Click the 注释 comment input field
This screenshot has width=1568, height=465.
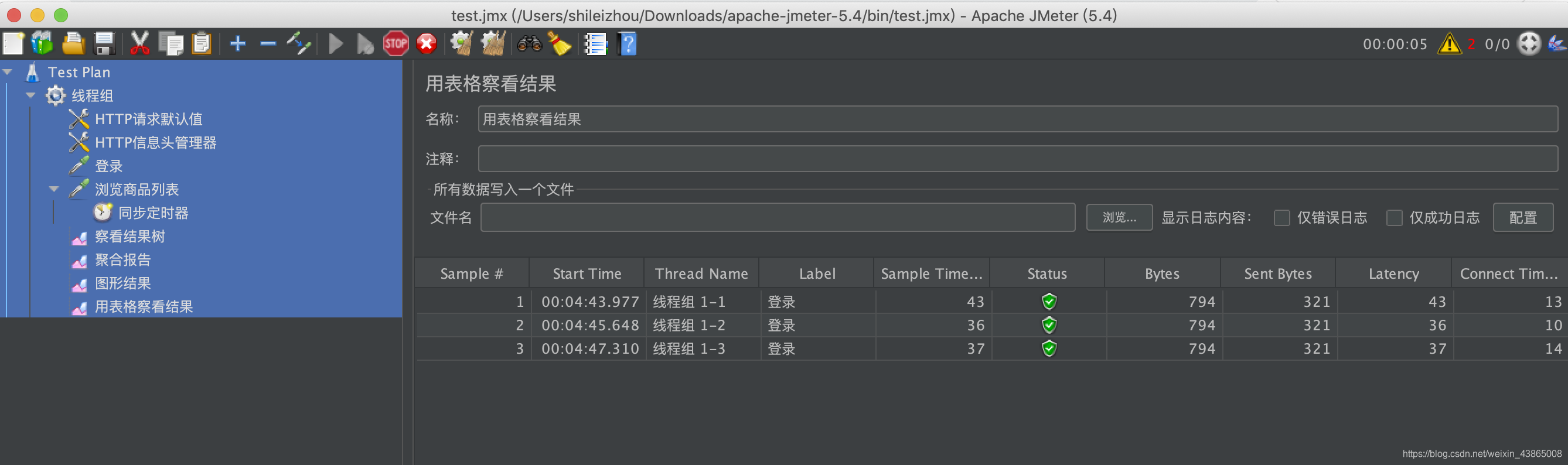pos(1018,159)
